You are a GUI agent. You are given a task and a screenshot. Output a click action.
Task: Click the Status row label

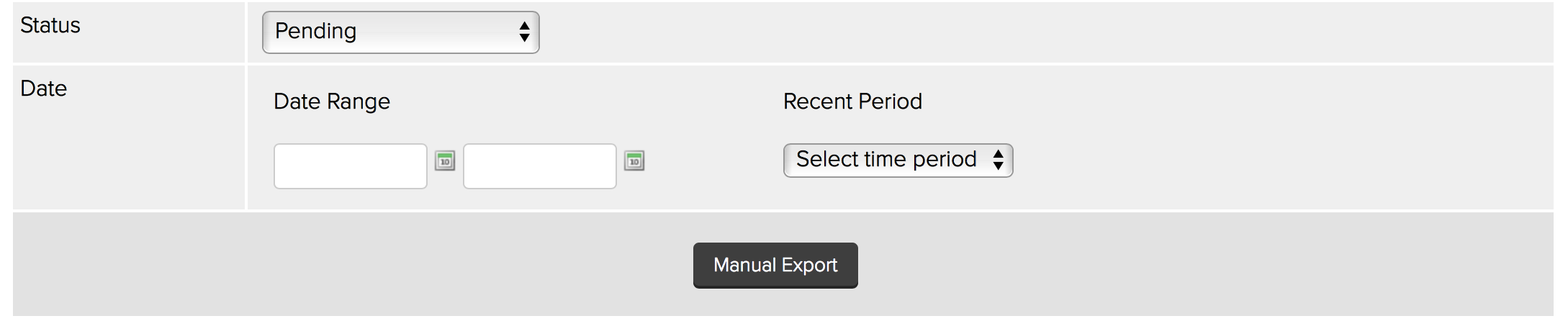click(x=50, y=26)
